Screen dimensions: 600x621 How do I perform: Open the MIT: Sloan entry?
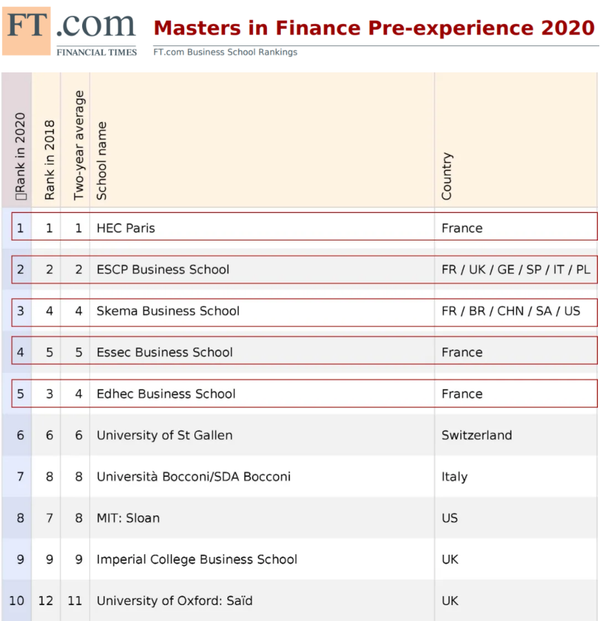coord(128,518)
